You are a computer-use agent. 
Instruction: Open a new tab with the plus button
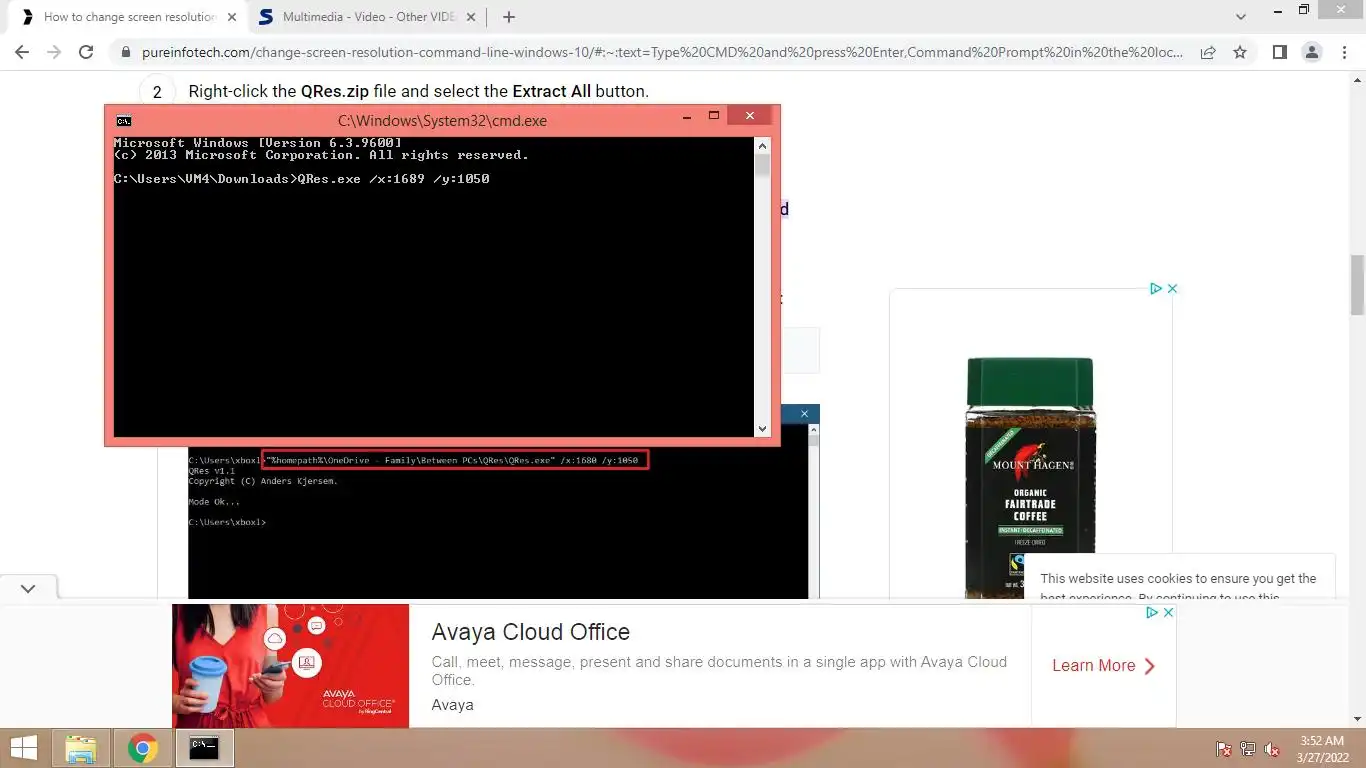509,17
